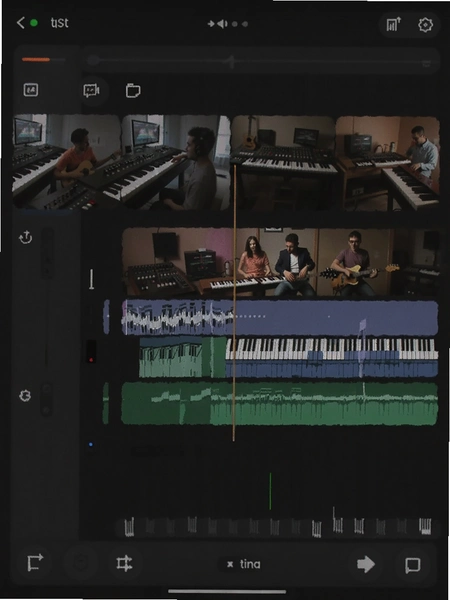
Task: Toggle the red record indicator on keyboard track
Action: [x=91, y=360]
